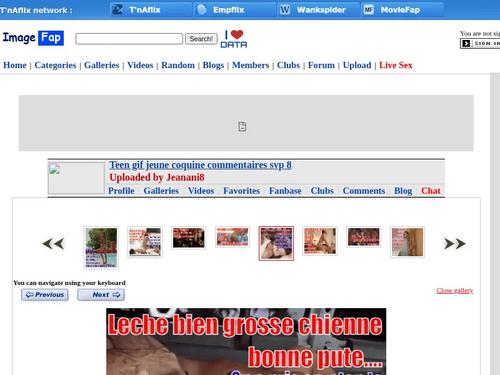
Task: Open the T'nAflix network site icon
Action: point(117,10)
